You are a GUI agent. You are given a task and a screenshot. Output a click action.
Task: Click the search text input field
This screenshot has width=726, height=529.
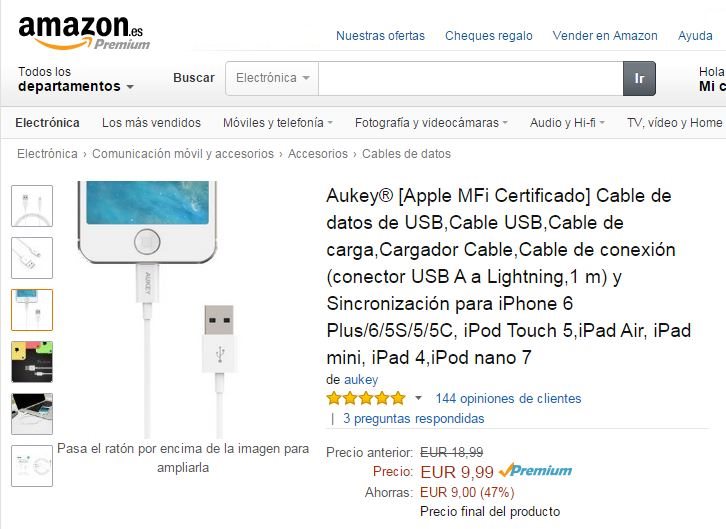(471, 78)
